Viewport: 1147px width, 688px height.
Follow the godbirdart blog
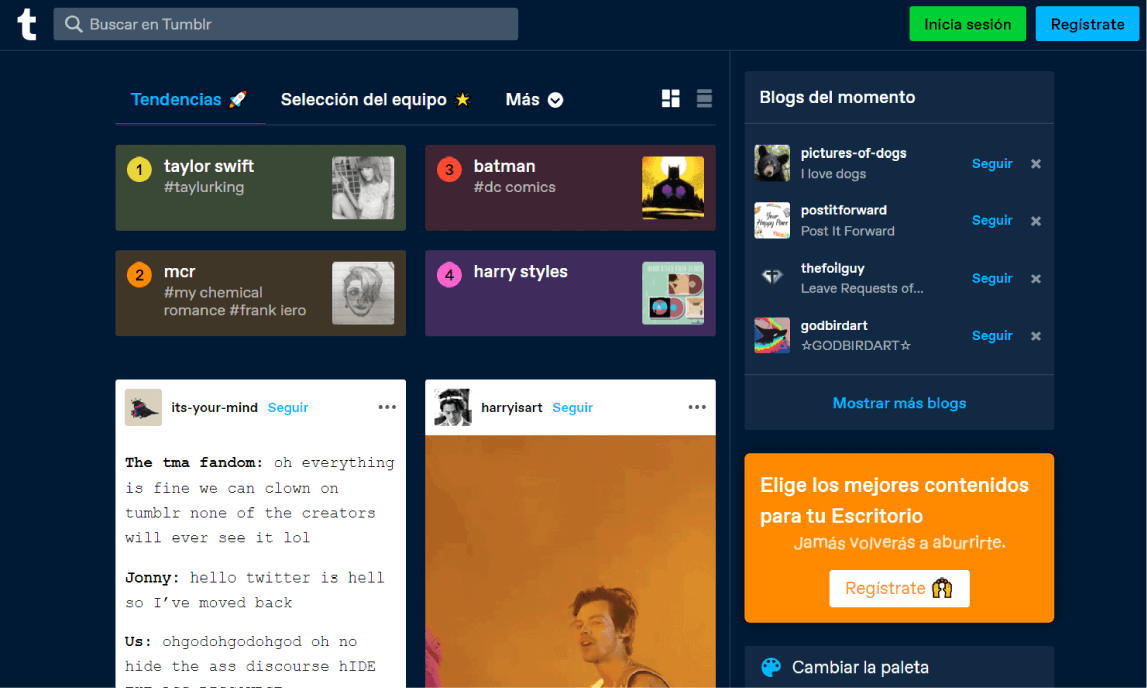pyautogui.click(x=992, y=336)
